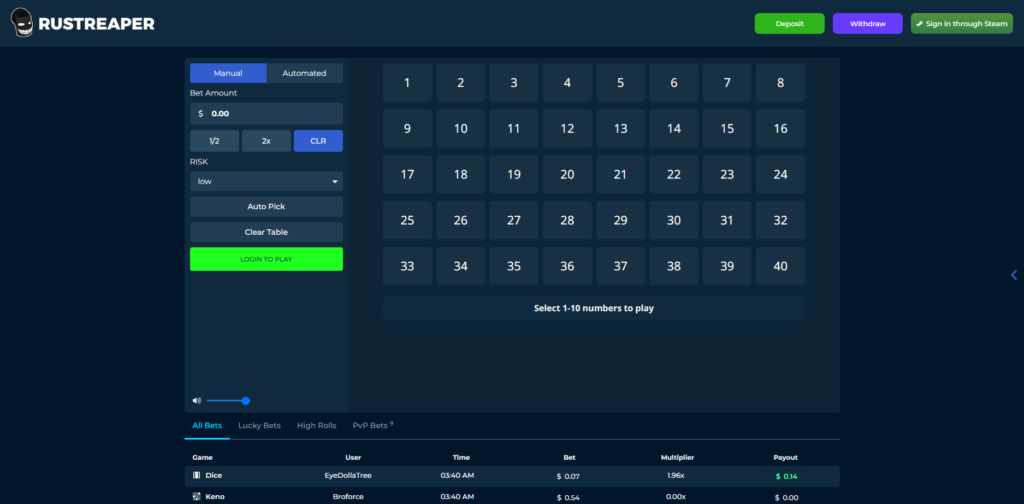Click the Game column header

click(x=202, y=457)
